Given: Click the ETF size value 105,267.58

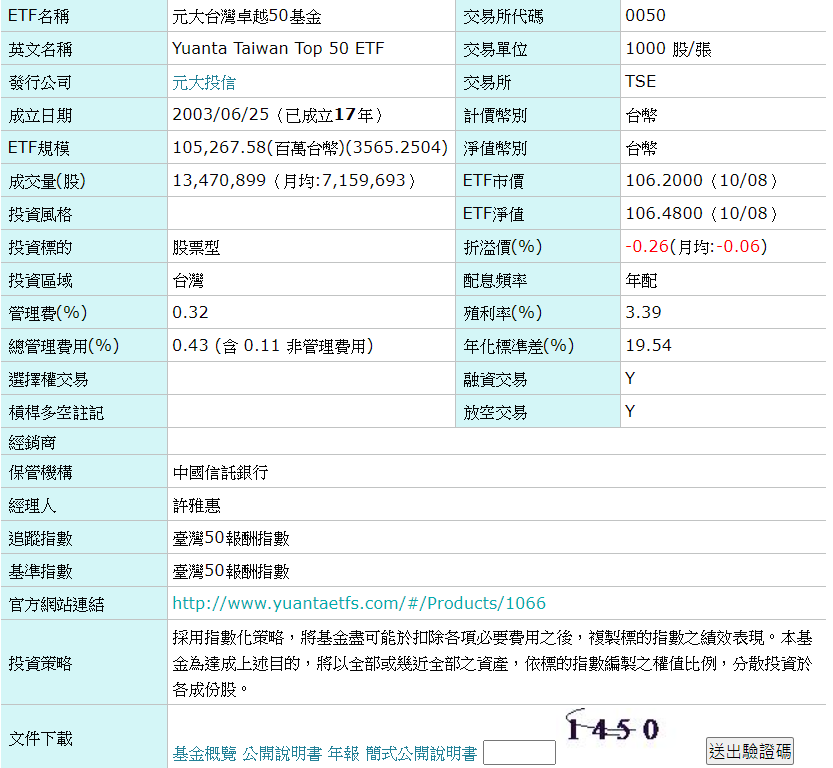Looking at the screenshot, I should (x=219, y=148).
